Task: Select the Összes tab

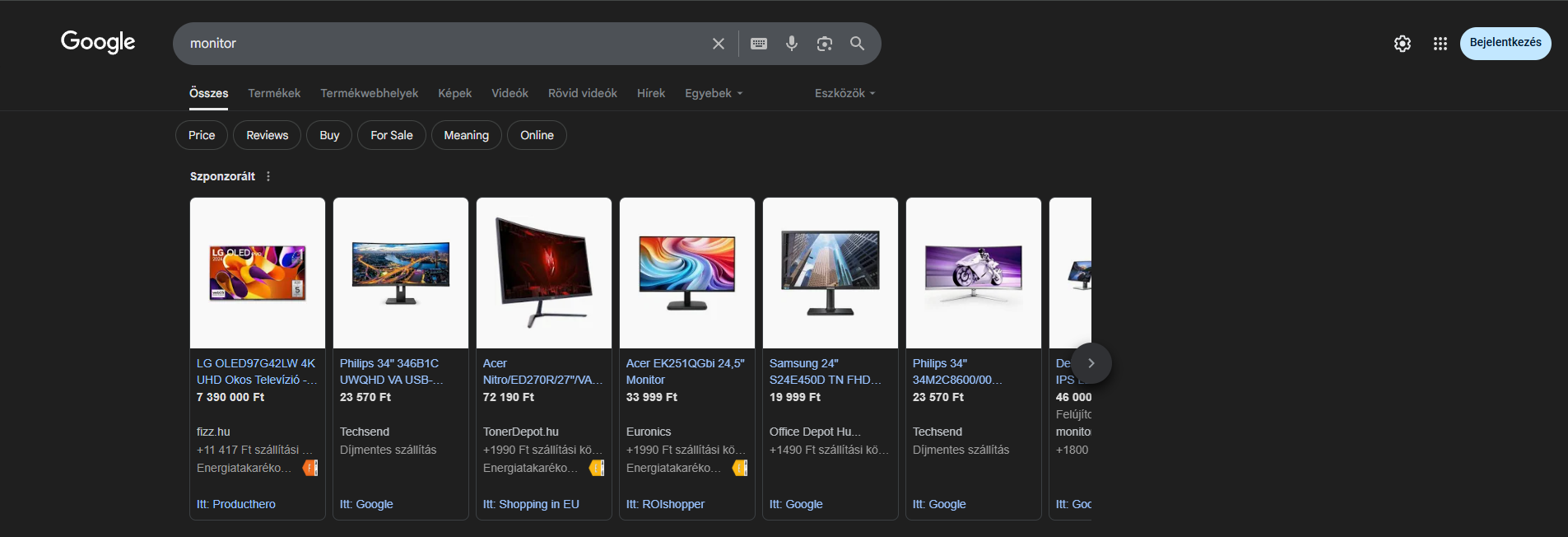Action: tap(209, 93)
